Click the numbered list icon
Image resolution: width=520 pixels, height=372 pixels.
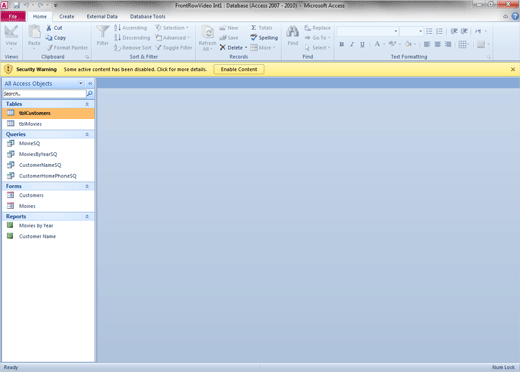point(439,31)
